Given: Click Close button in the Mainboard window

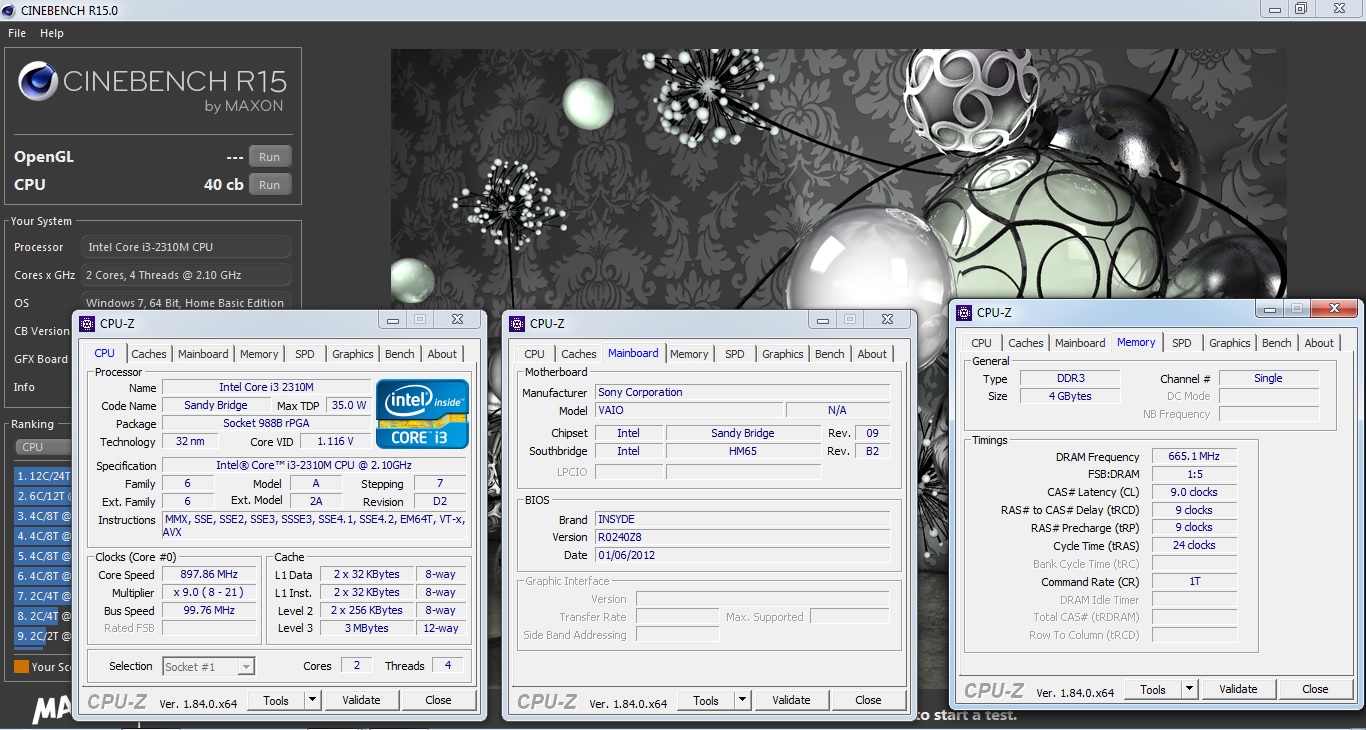Looking at the screenshot, I should (x=868, y=700).
